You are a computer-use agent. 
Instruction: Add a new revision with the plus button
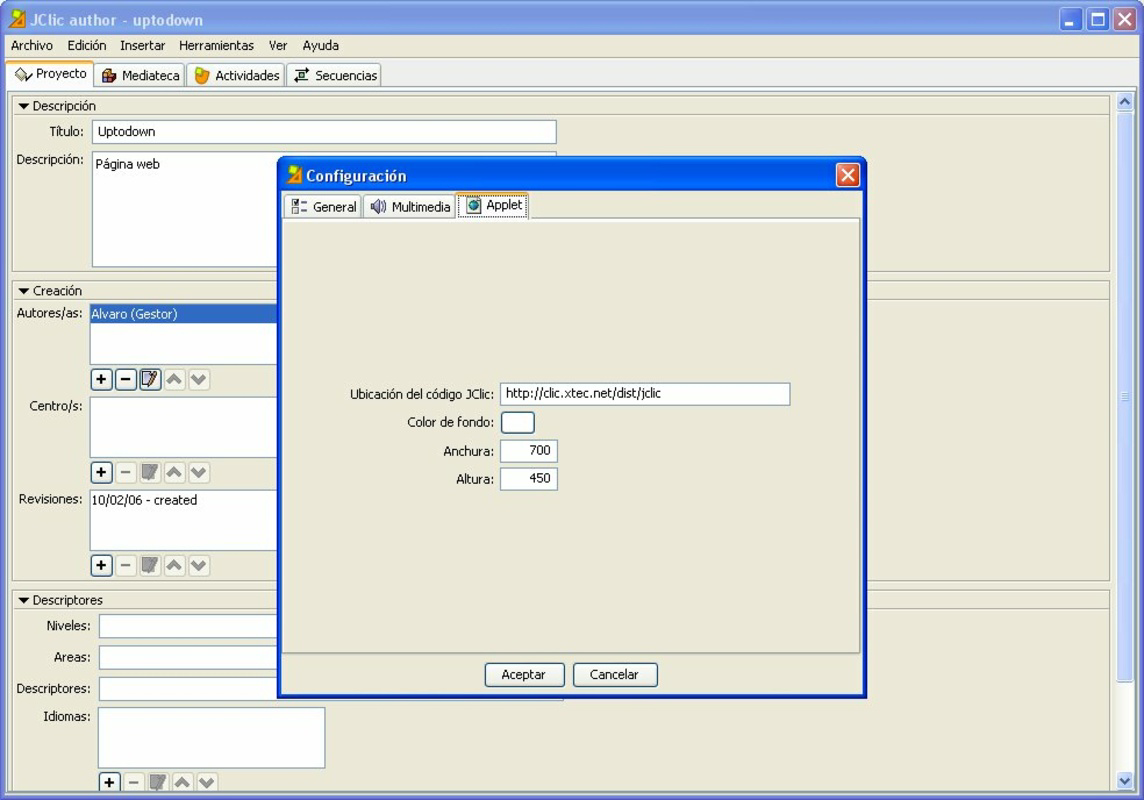click(101, 565)
